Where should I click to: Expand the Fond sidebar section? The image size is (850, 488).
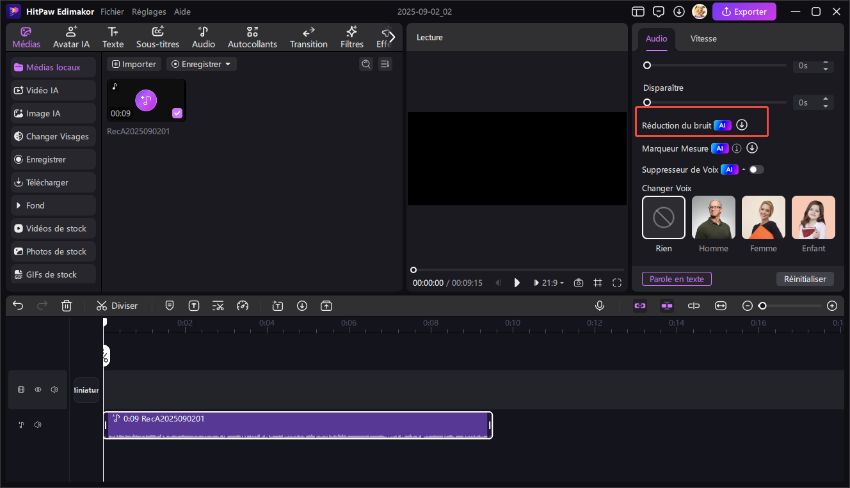(x=53, y=206)
